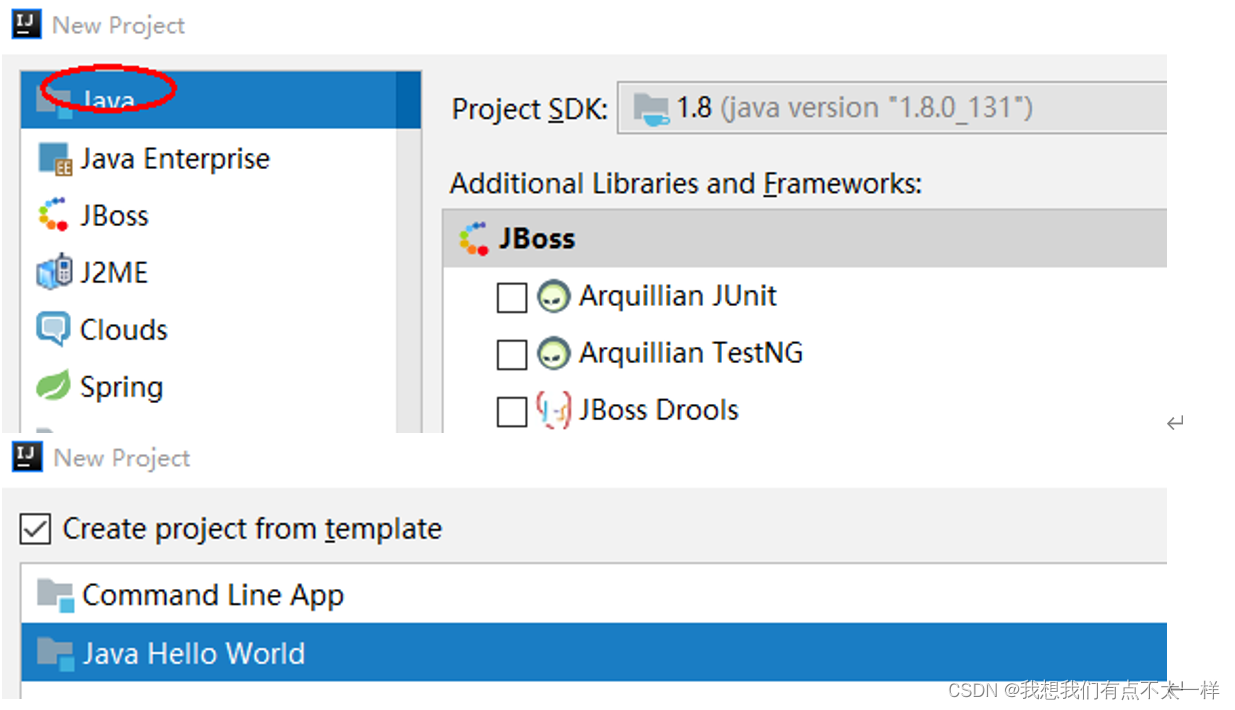Click the project type list scrollbar
This screenshot has height=710, width=1235.
(x=409, y=252)
